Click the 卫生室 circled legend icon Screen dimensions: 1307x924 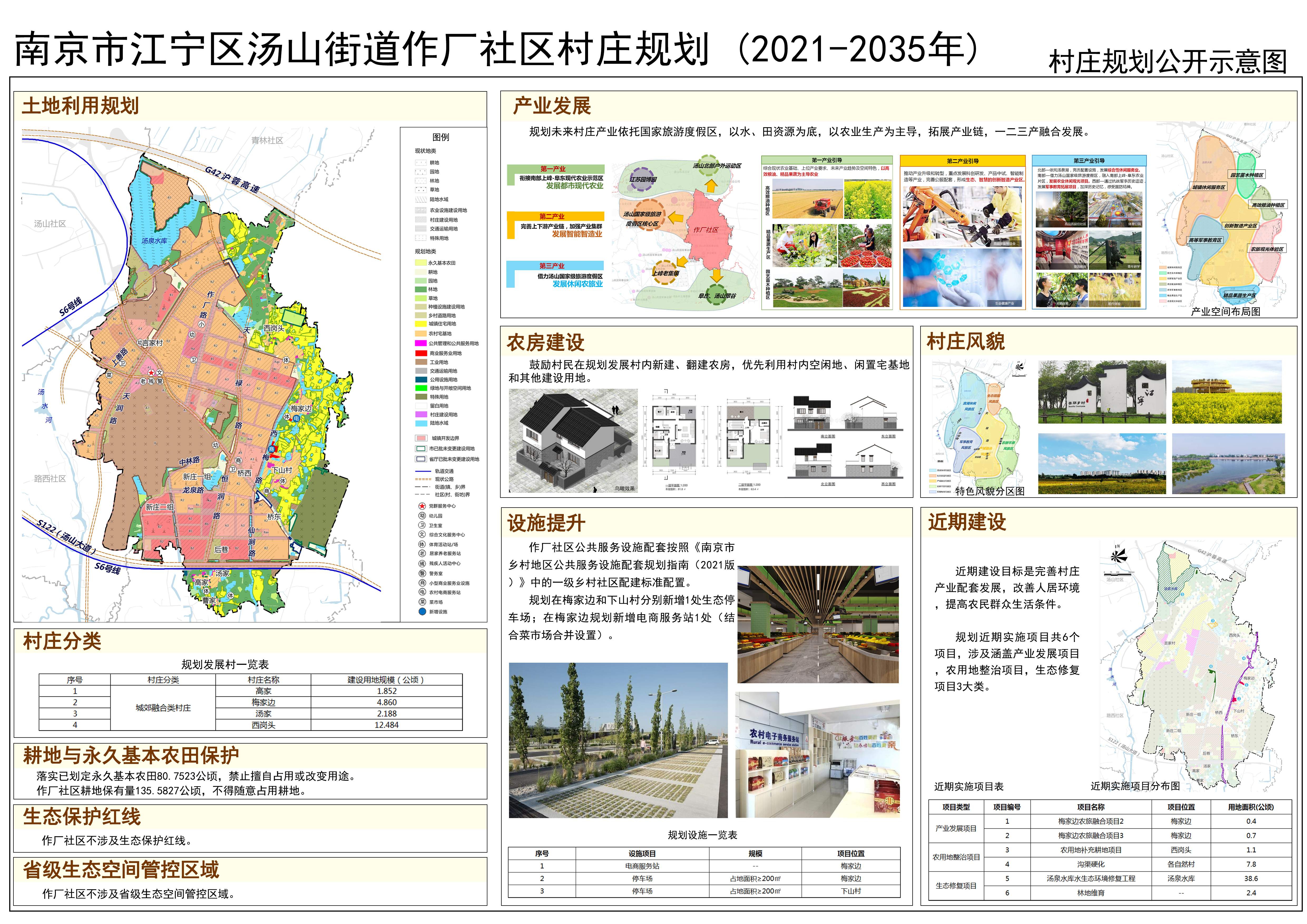[x=422, y=525]
